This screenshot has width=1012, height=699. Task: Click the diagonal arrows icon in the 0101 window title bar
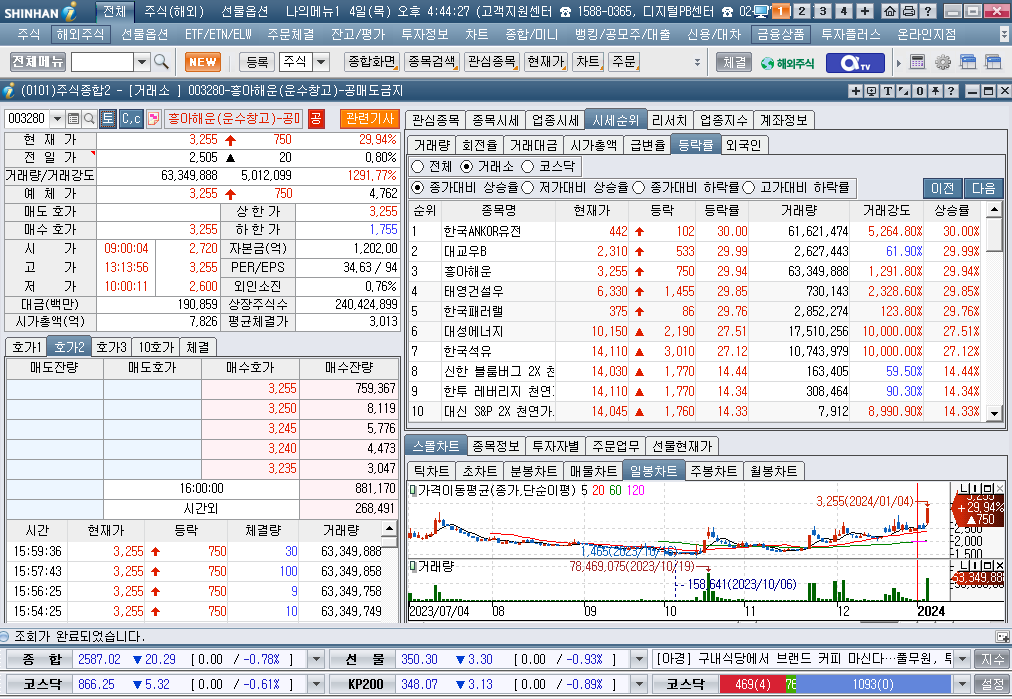click(x=904, y=91)
